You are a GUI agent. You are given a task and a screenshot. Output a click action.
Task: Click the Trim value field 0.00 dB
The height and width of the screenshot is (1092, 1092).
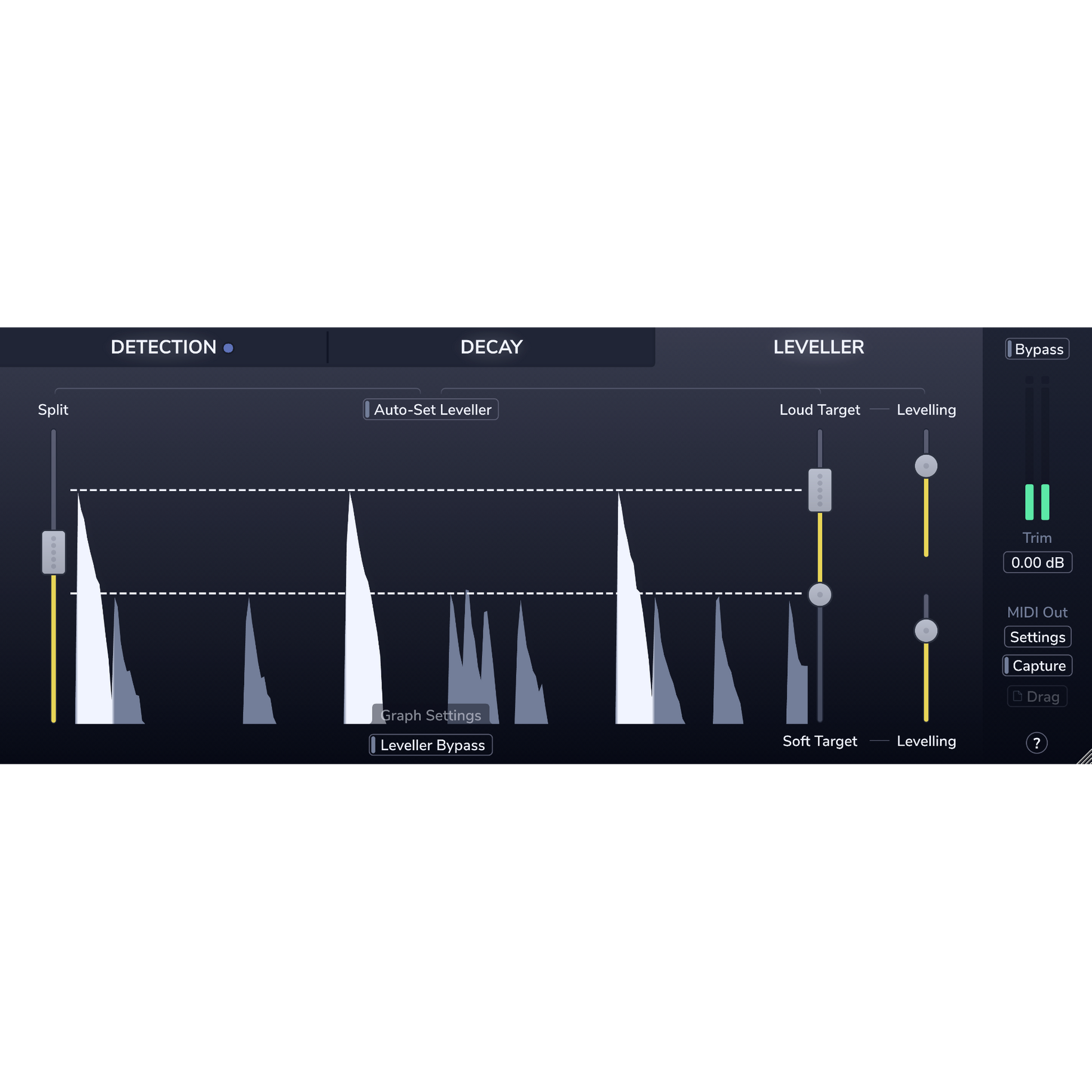point(1037,562)
